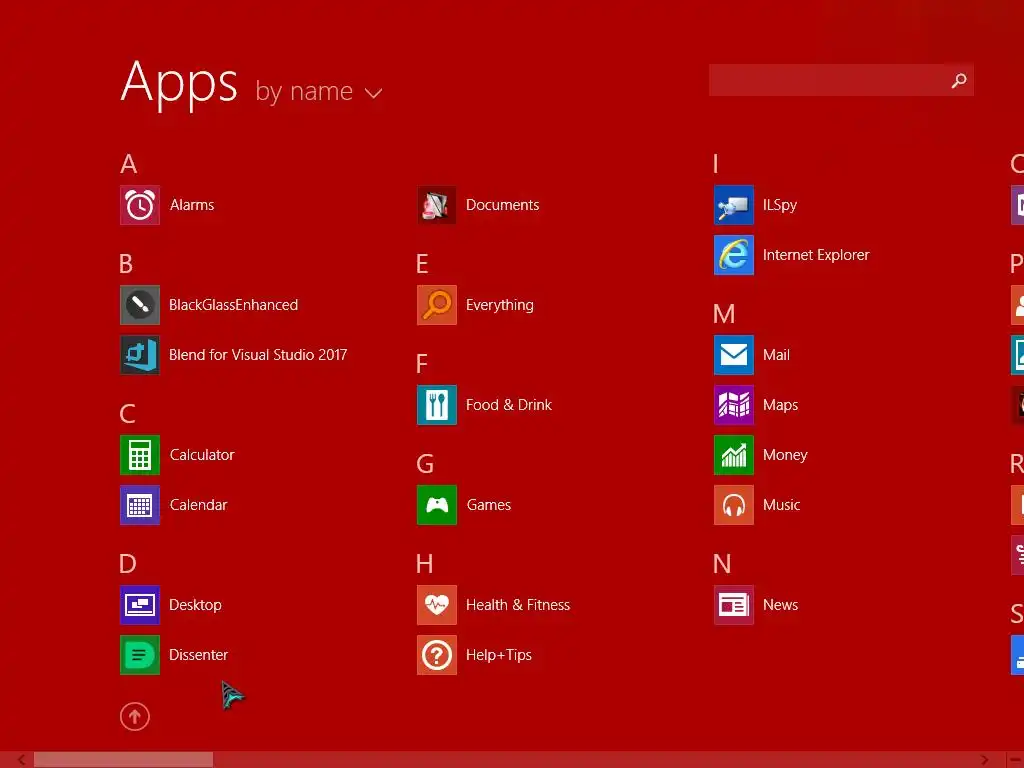Select the letter M group header
The width and height of the screenshot is (1024, 768).
pos(724,314)
